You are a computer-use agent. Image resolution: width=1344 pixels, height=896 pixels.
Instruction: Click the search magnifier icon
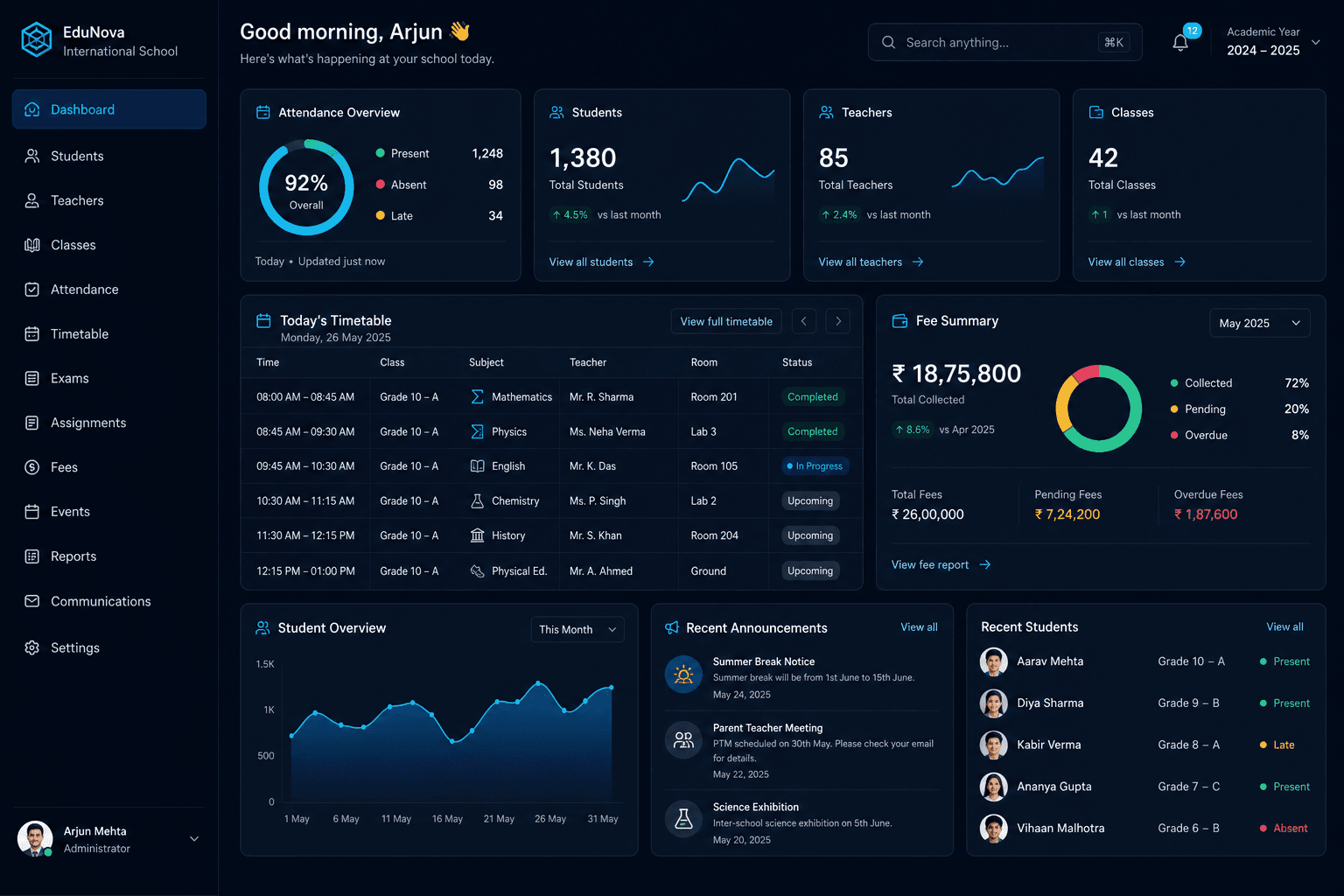pyautogui.click(x=888, y=42)
